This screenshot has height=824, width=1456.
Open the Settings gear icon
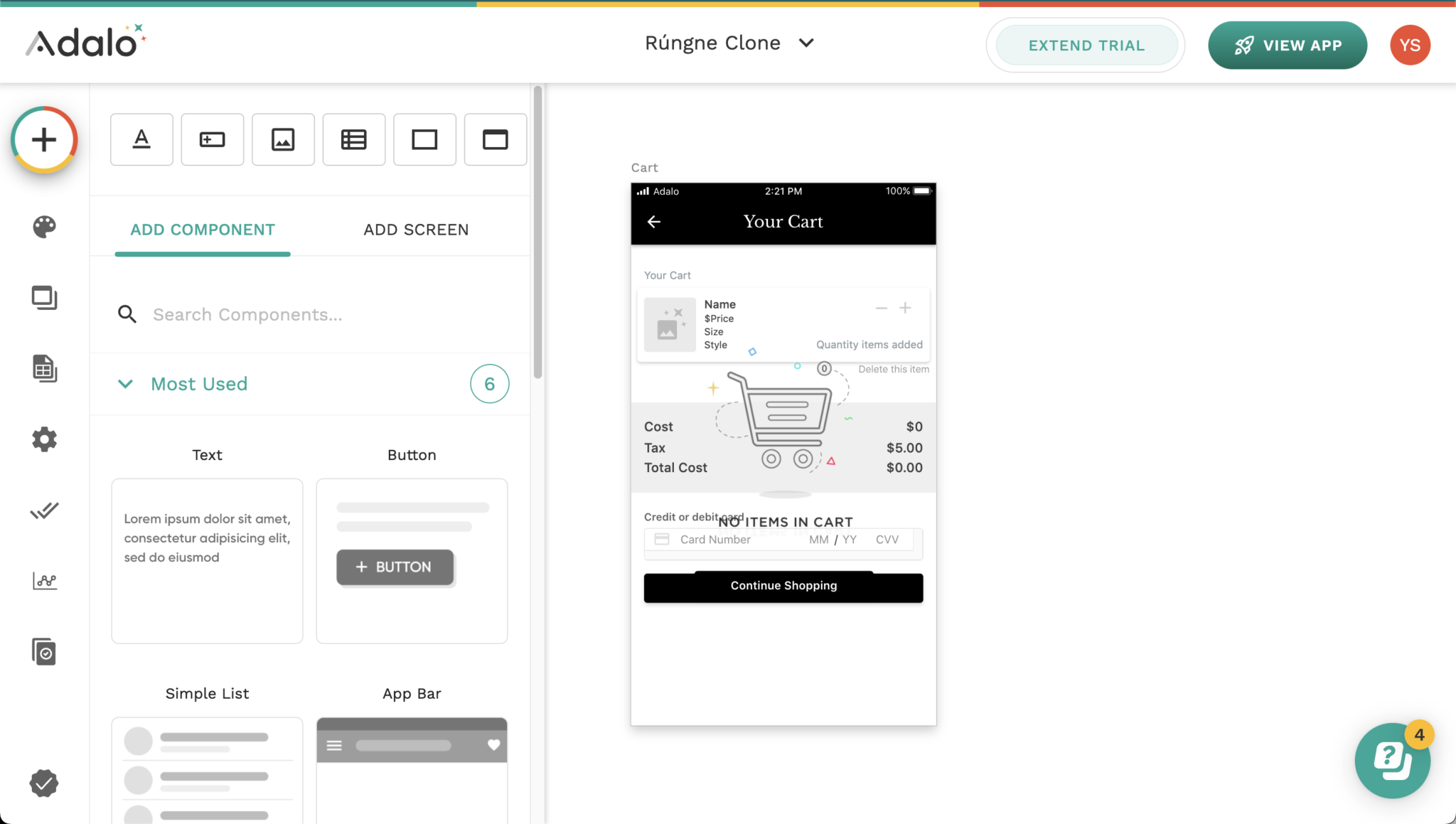click(x=44, y=439)
